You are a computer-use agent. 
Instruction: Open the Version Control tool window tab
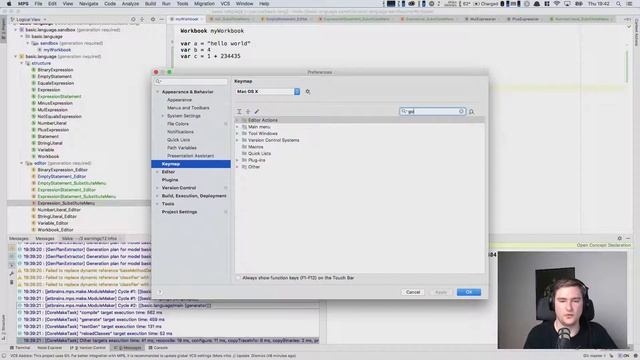tap(88, 348)
